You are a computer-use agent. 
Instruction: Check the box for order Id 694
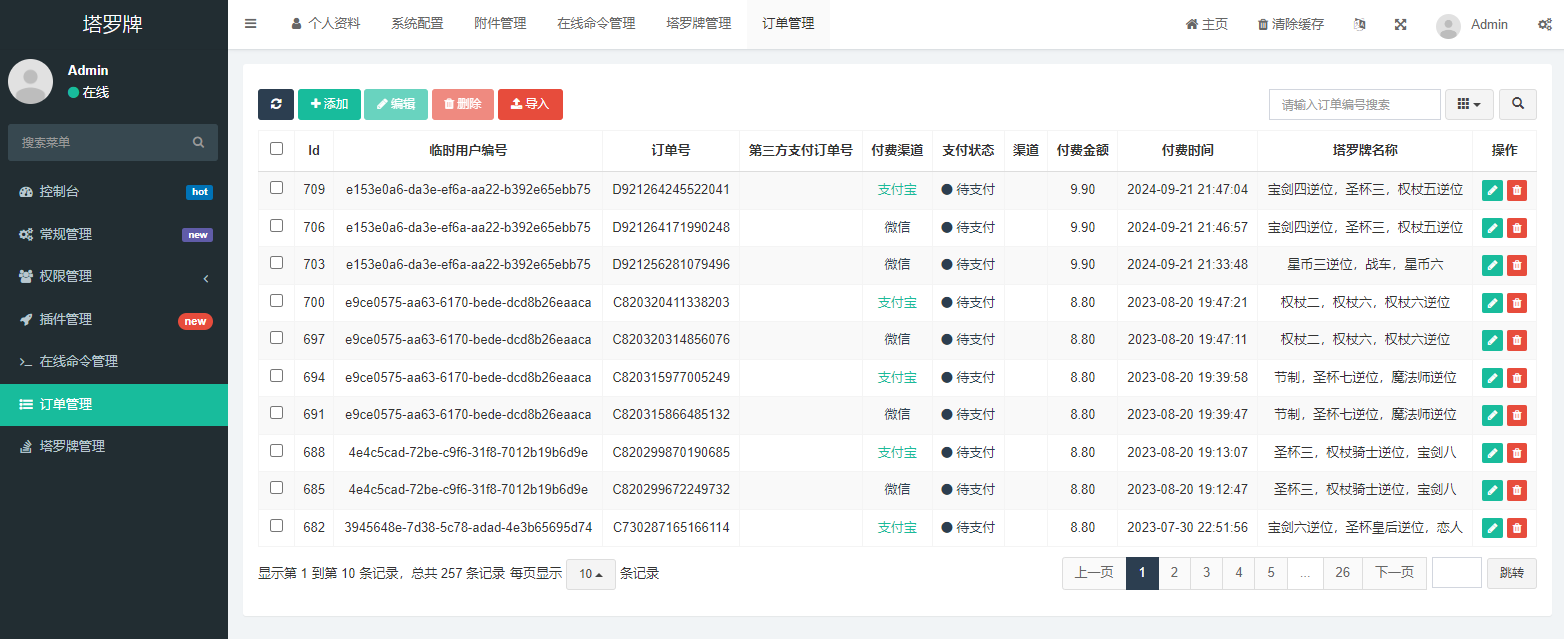click(x=277, y=375)
